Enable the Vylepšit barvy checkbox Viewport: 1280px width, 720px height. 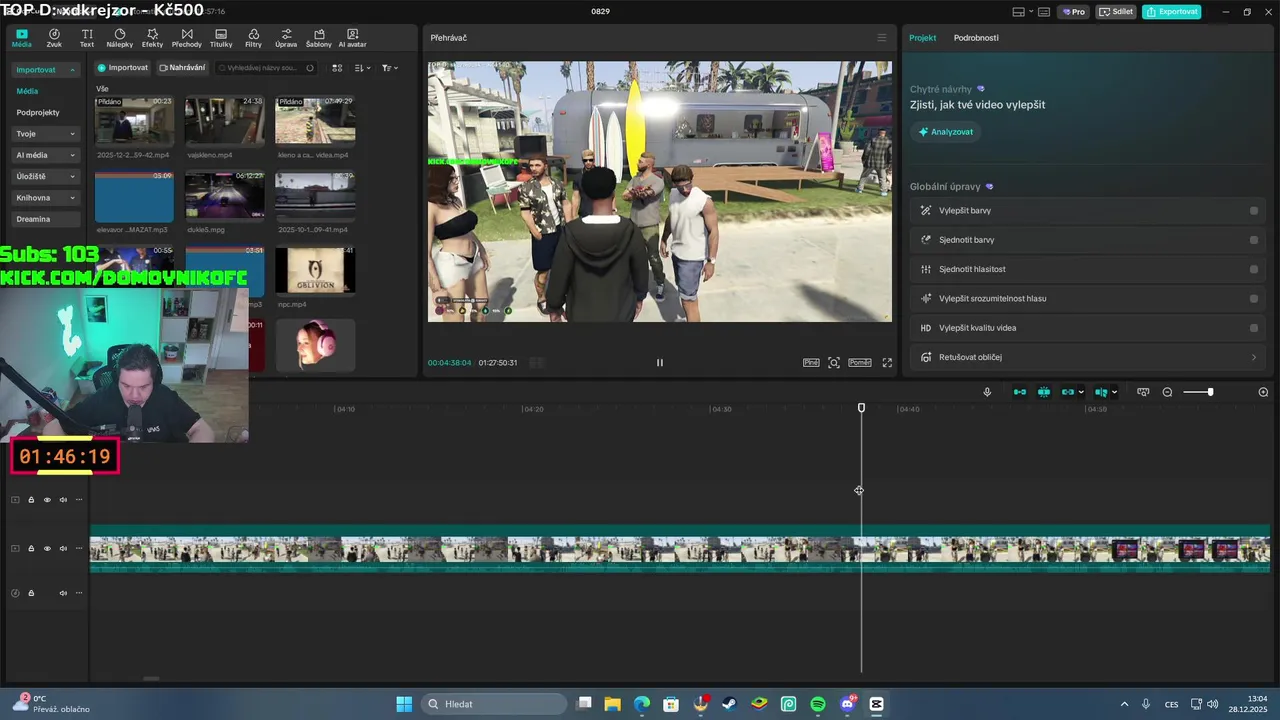coord(1254,211)
